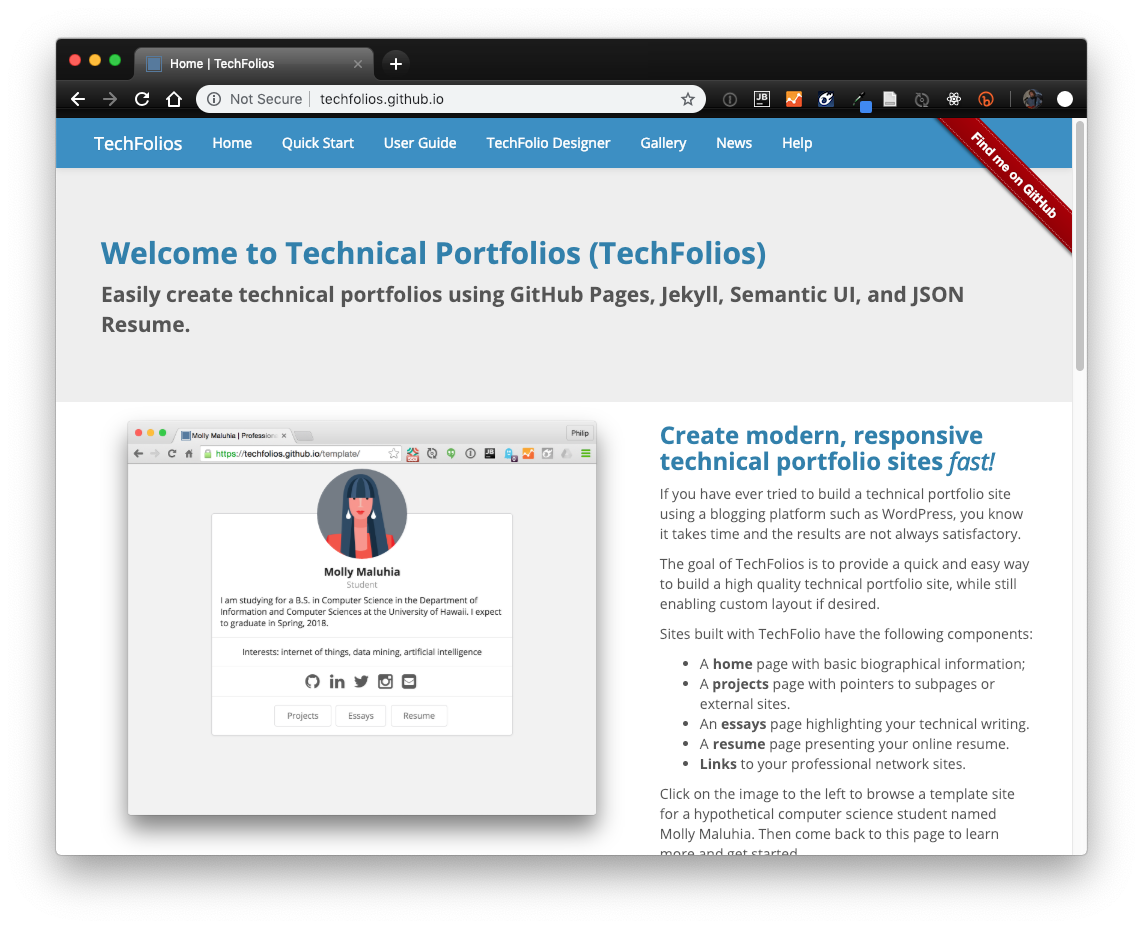The width and height of the screenshot is (1143, 929).
Task: Close the Home | TechFolios tab
Action: [358, 64]
